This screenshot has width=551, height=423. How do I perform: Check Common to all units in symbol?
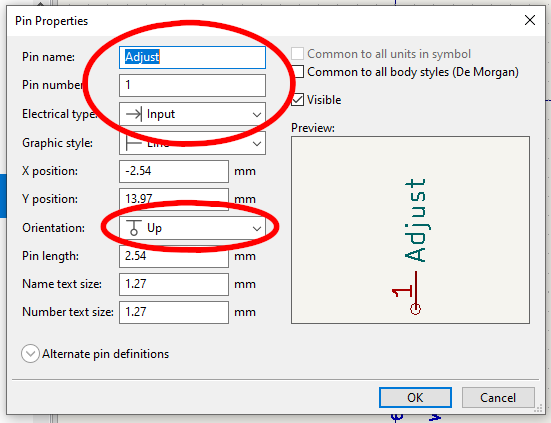point(297,54)
